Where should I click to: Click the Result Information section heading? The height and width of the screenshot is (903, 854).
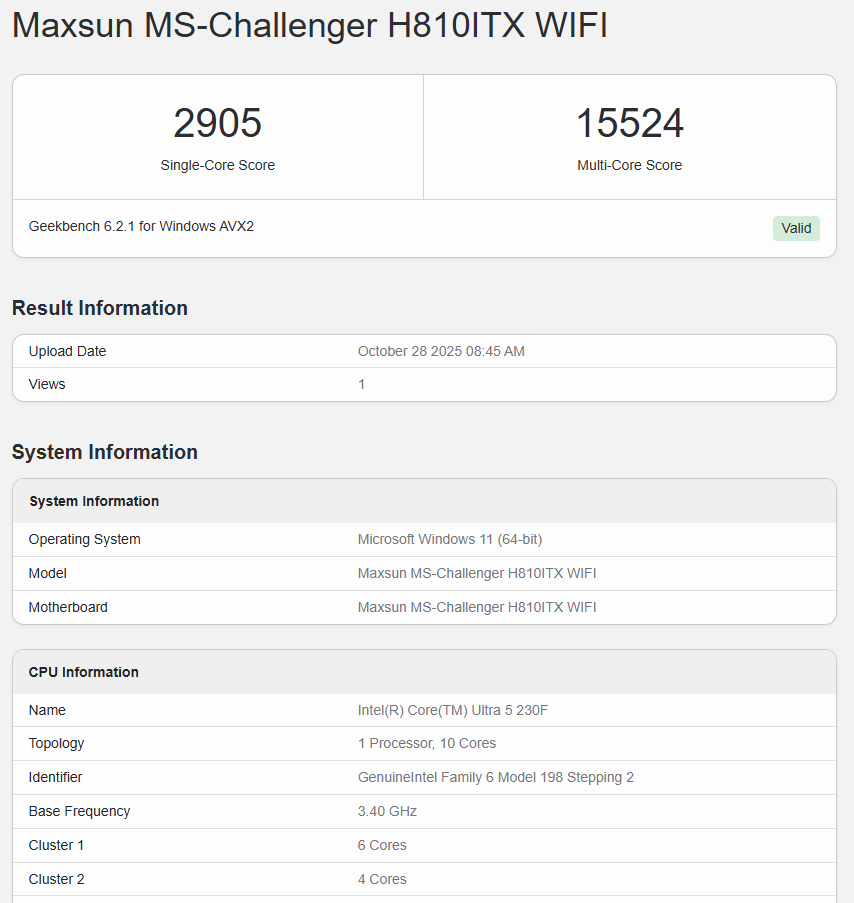pyautogui.click(x=100, y=308)
